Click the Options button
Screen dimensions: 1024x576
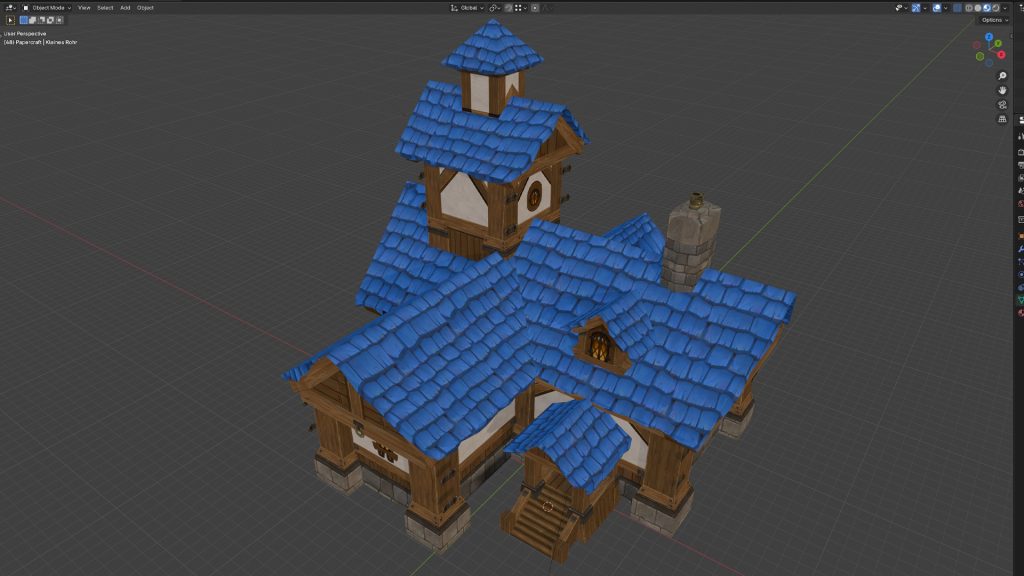coord(993,20)
